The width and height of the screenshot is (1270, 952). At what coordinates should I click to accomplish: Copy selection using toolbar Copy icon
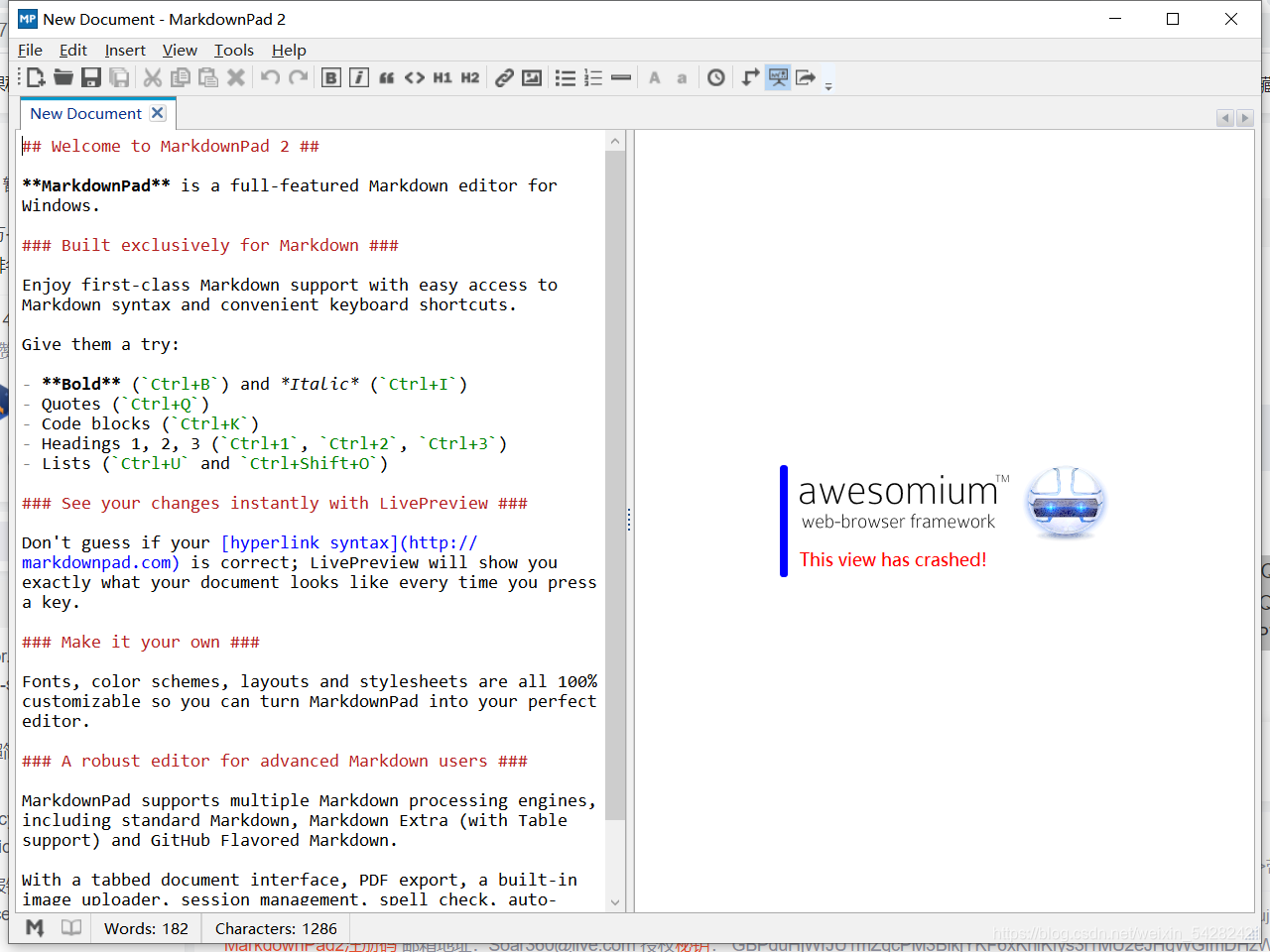tap(181, 77)
